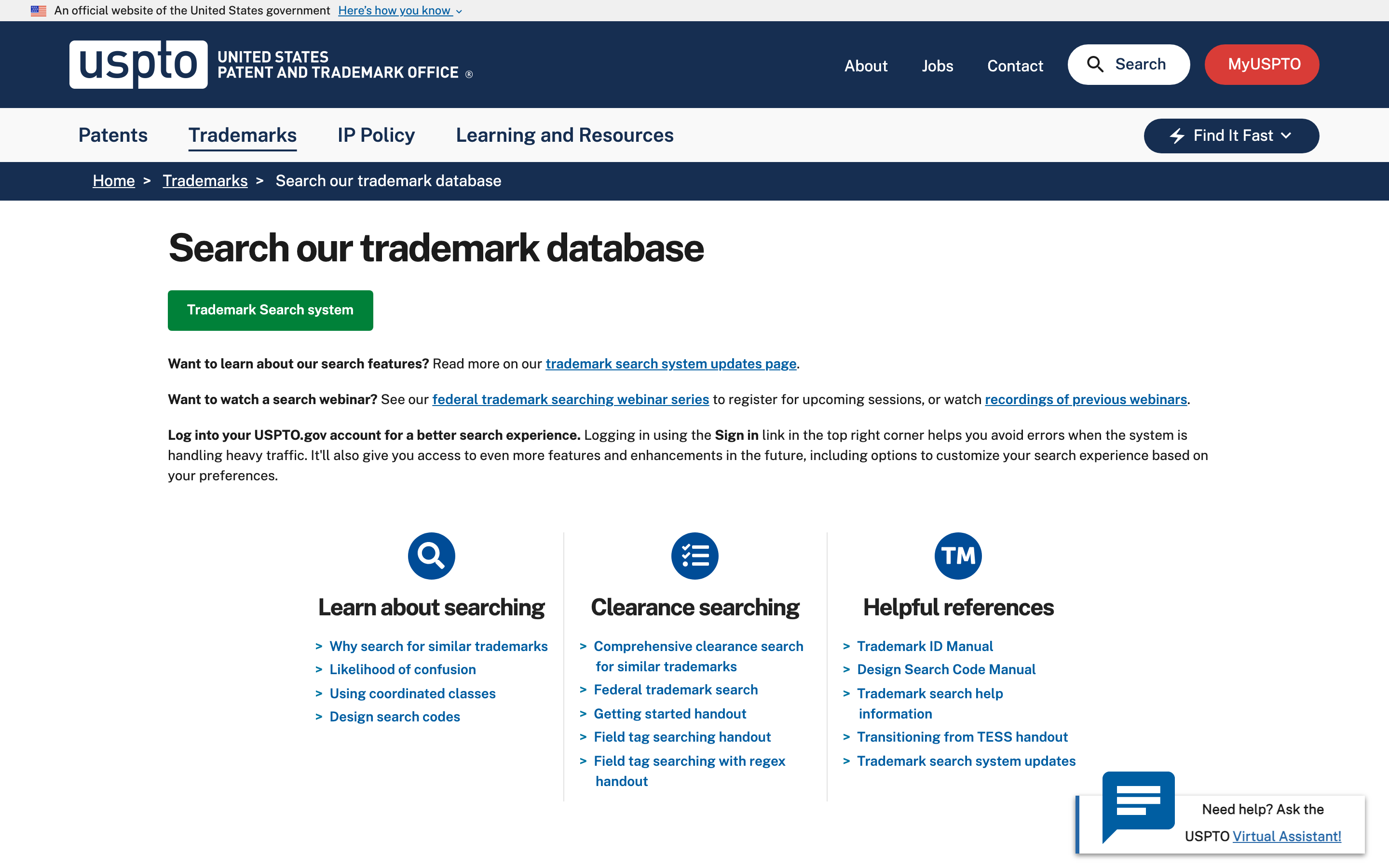This screenshot has width=1389, height=868.
Task: Open the Design Search Code Manual link
Action: click(946, 669)
